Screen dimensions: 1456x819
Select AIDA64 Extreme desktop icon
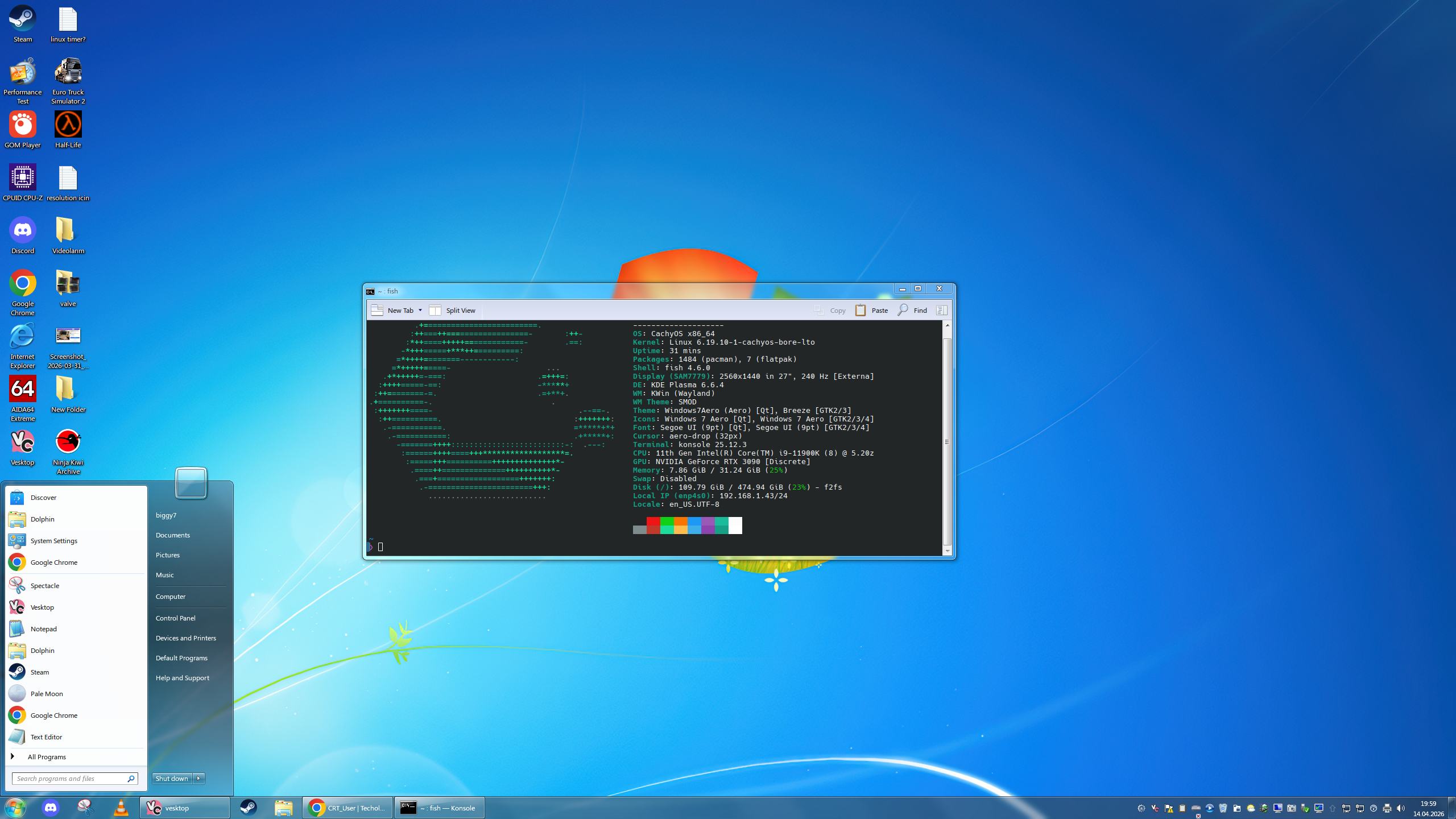[x=23, y=398]
